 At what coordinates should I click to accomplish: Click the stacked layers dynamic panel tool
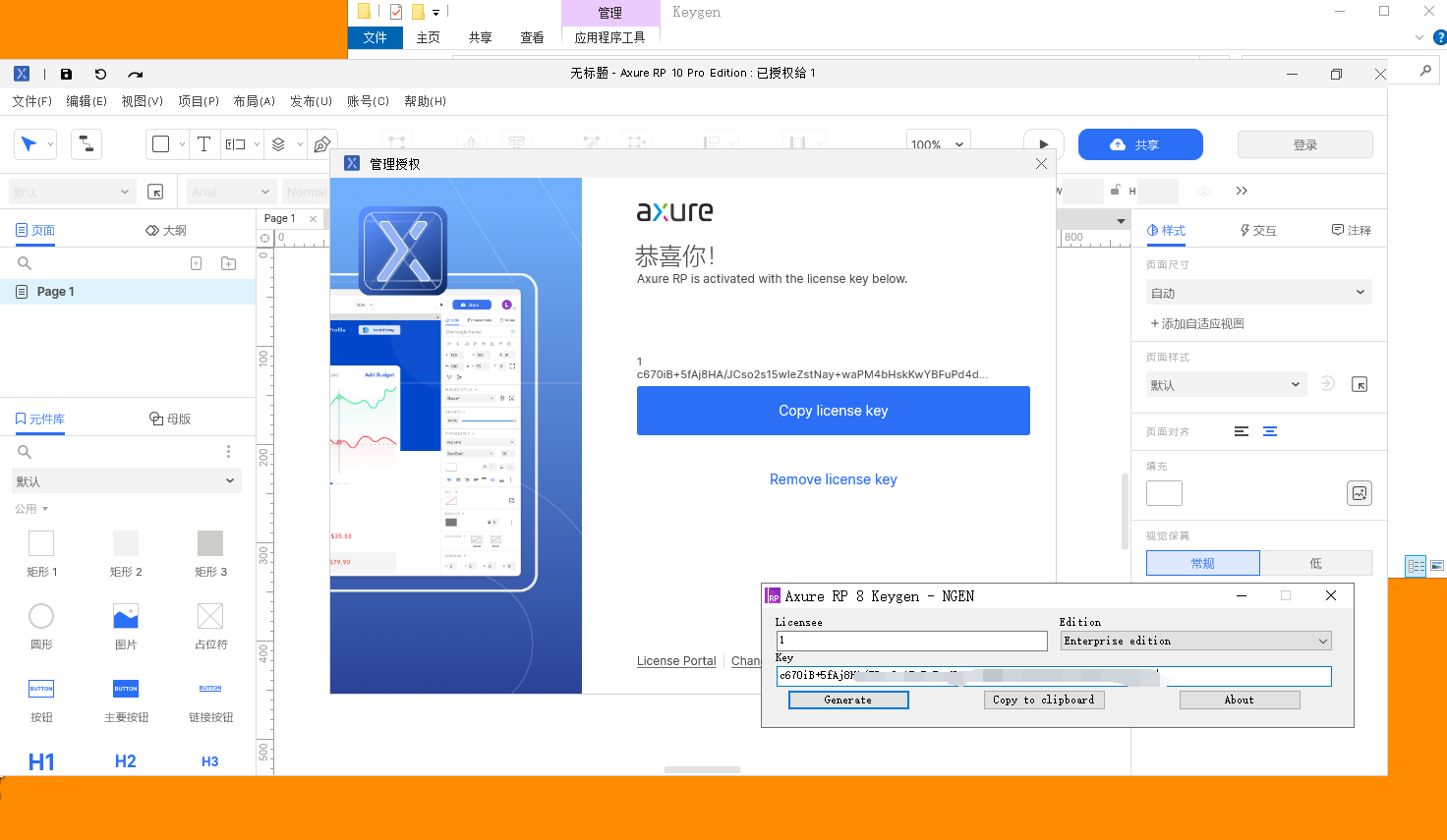(278, 144)
